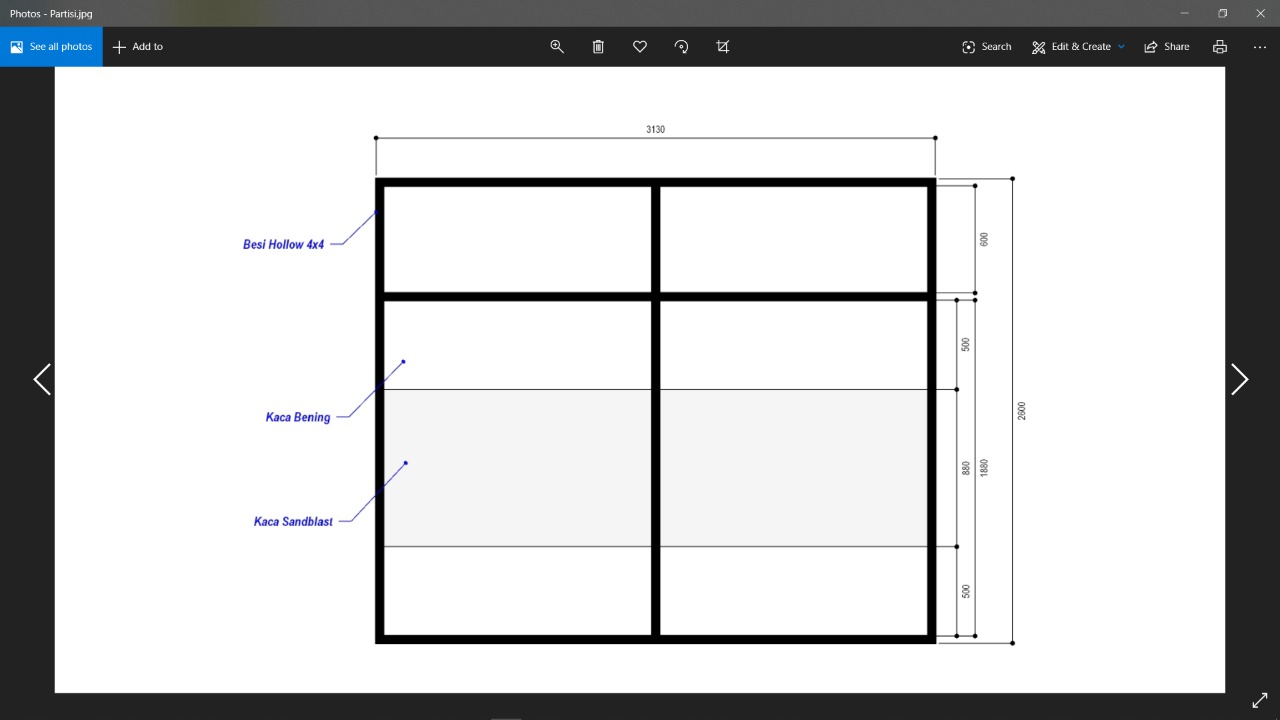Click the Add to button

pyautogui.click(x=138, y=47)
